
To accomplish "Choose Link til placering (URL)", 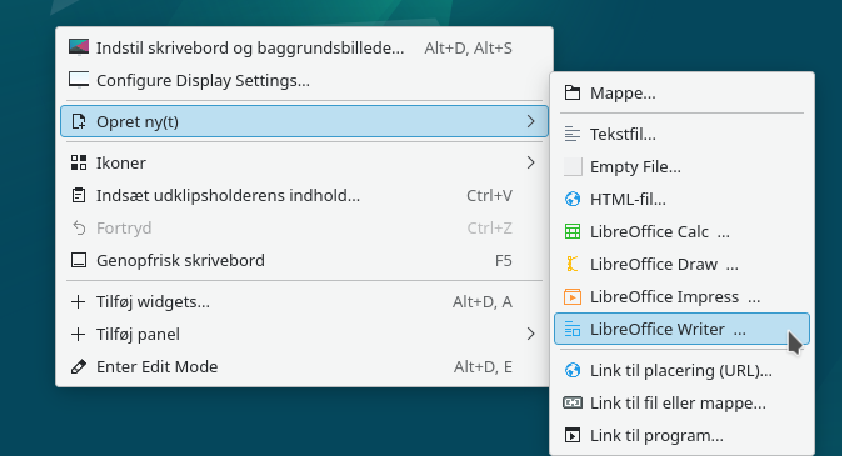I will pyautogui.click(x=682, y=370).
